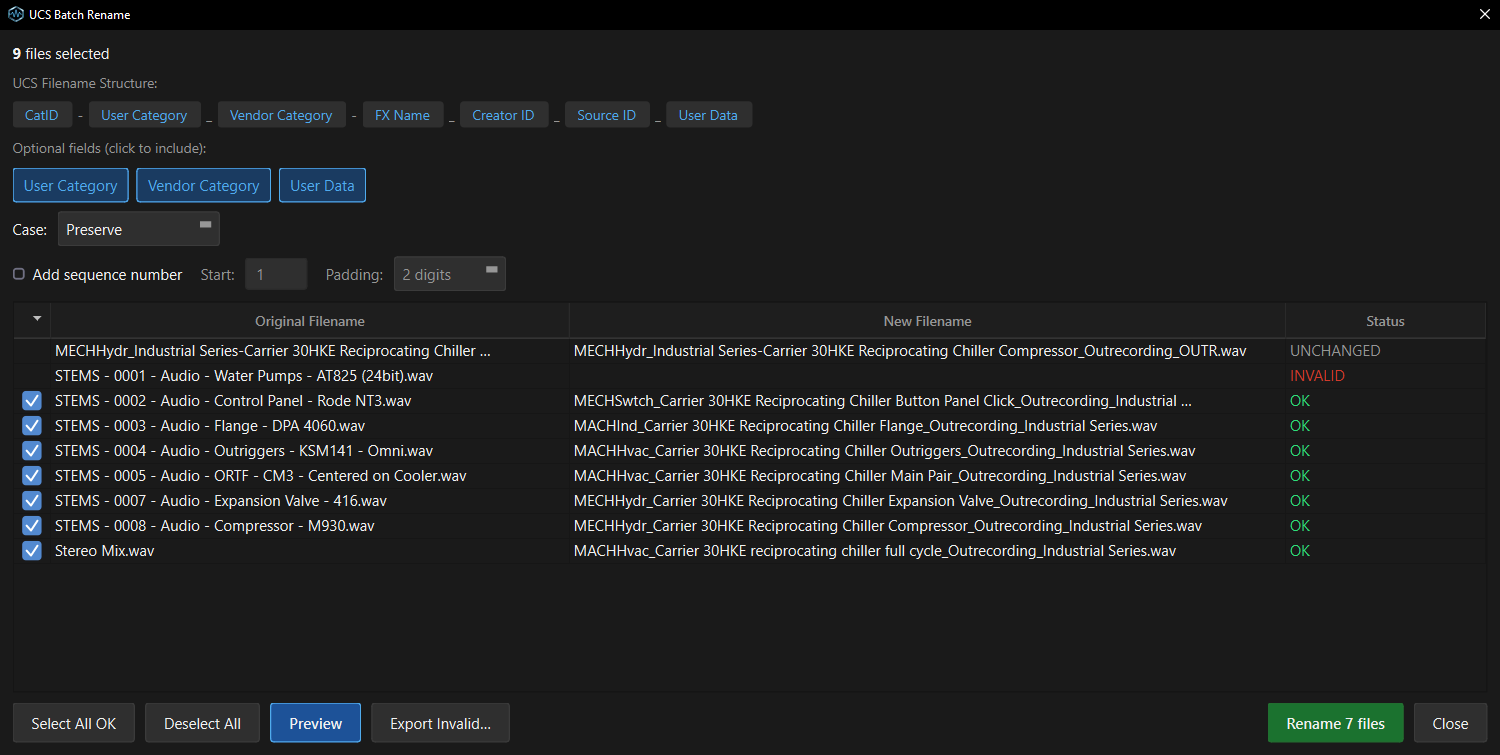Image resolution: width=1500 pixels, height=755 pixels.
Task: Click the red INVALID status text
Action: (x=1317, y=376)
